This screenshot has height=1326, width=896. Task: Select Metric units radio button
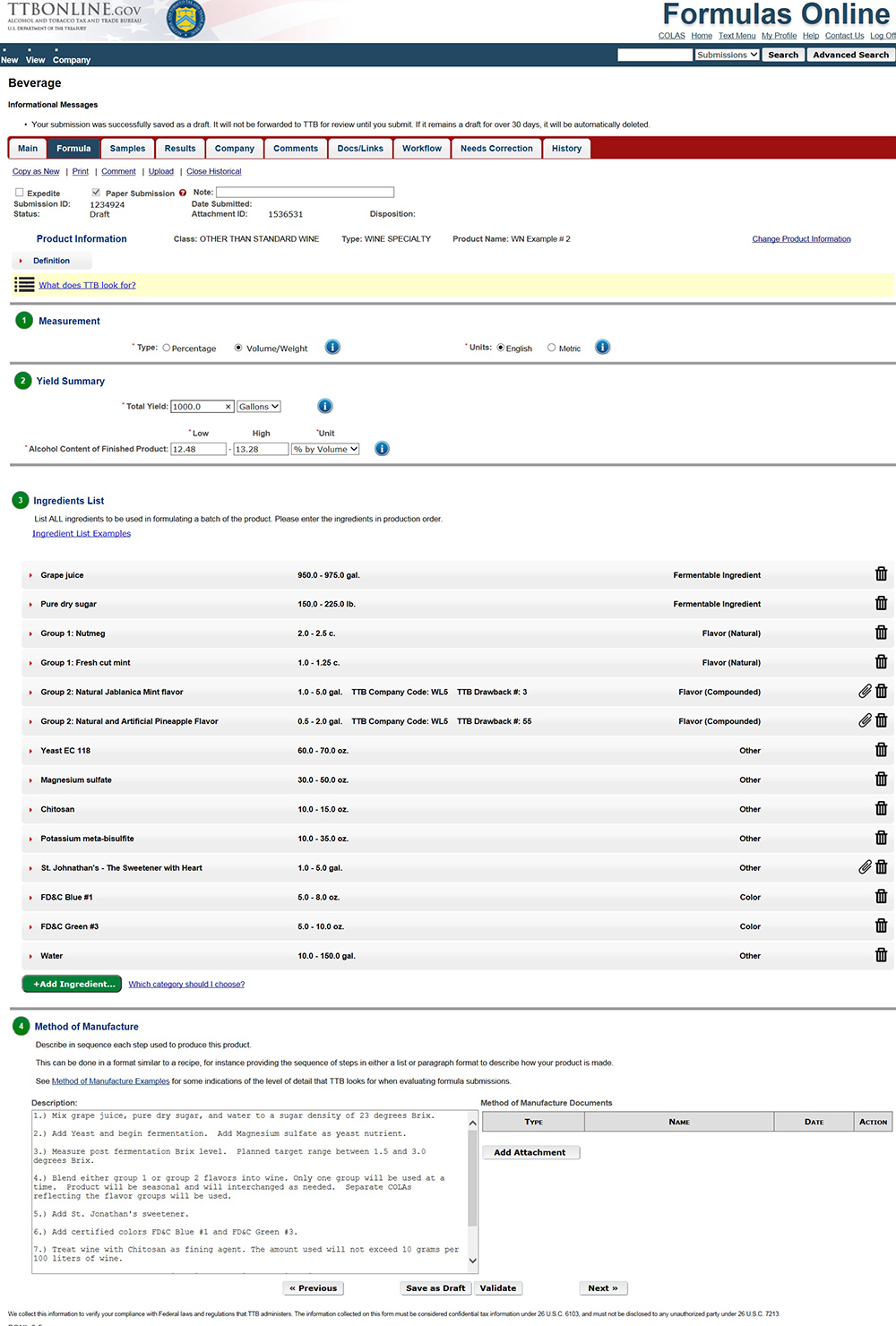[552, 348]
